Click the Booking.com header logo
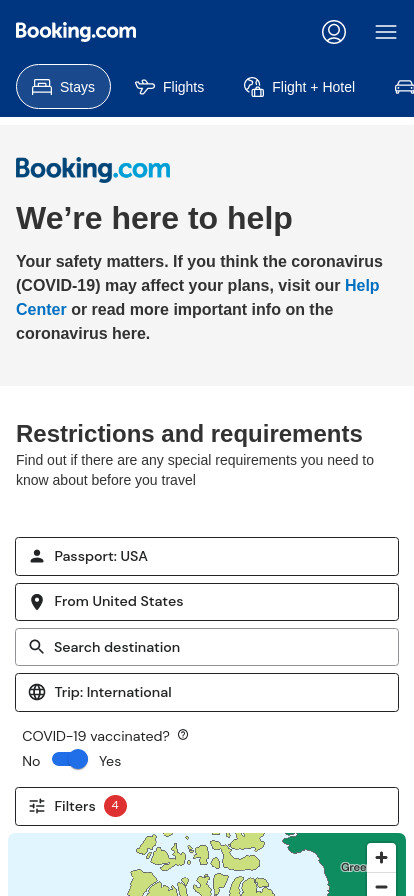This screenshot has height=896, width=414. [76, 32]
